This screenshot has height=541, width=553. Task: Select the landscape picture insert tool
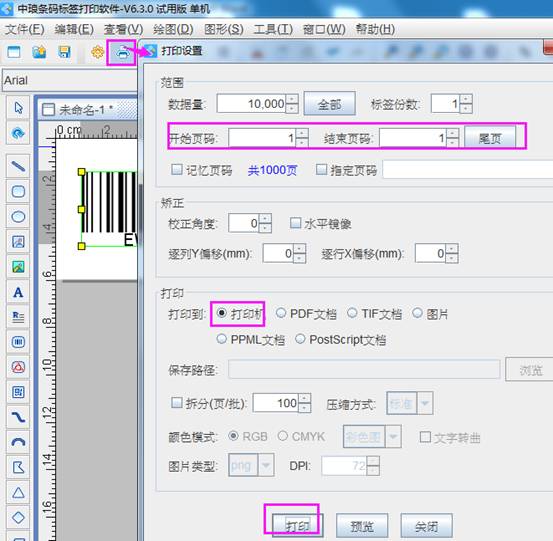coord(18,267)
